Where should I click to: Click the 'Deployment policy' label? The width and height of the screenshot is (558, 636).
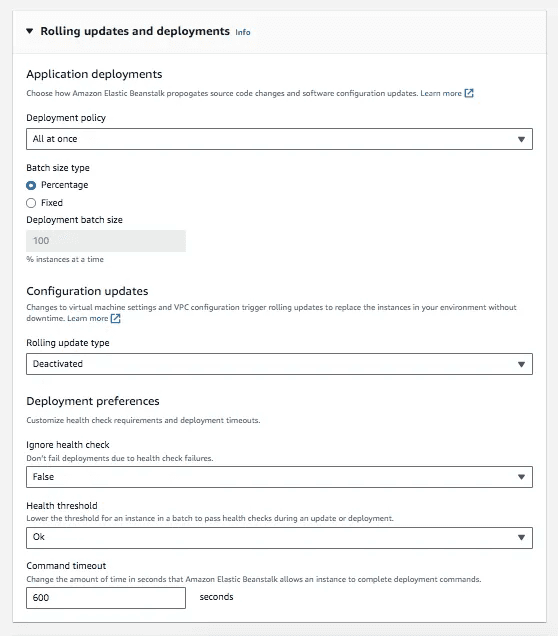66,118
